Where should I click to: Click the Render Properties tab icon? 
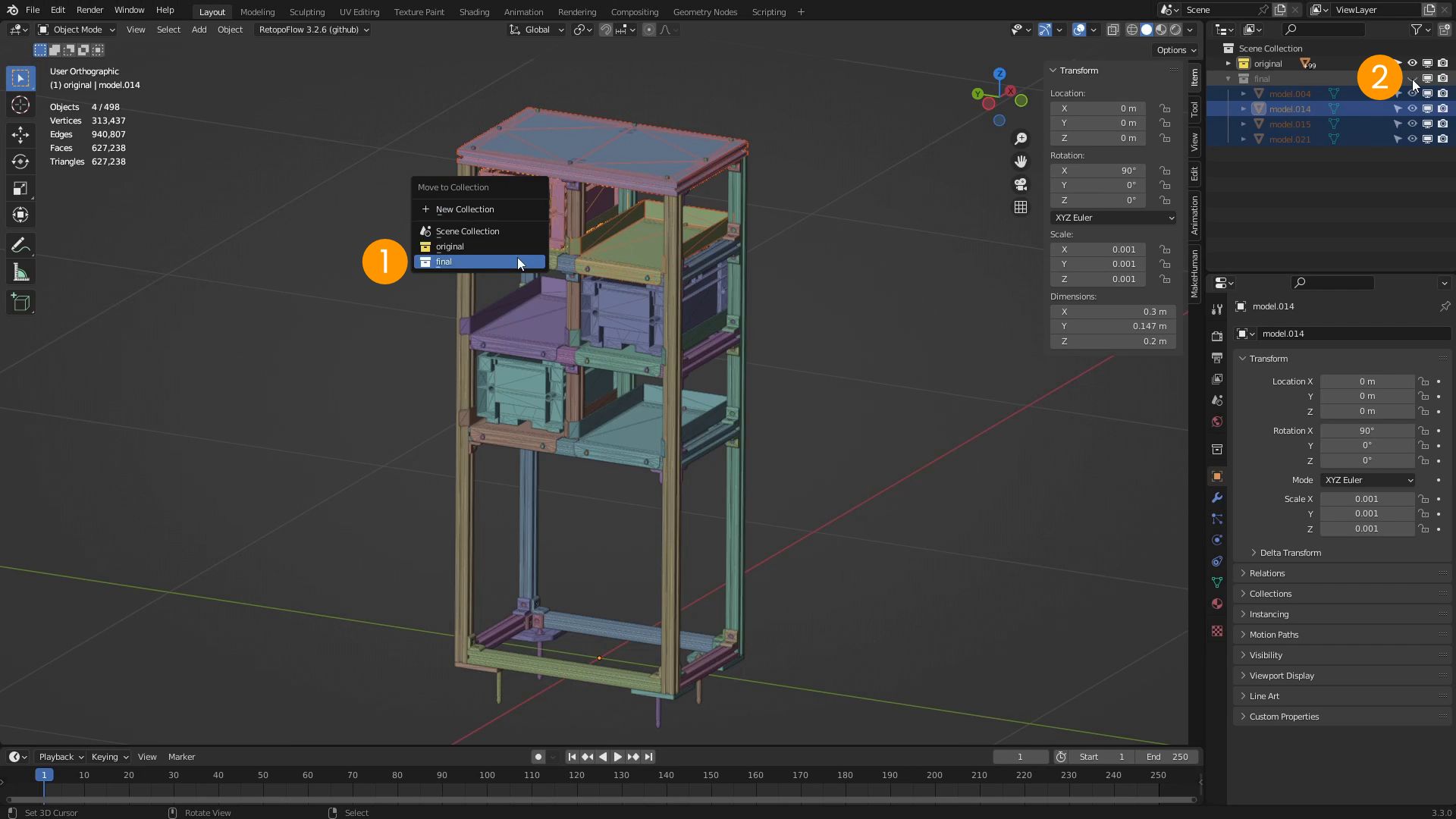pyautogui.click(x=1216, y=334)
